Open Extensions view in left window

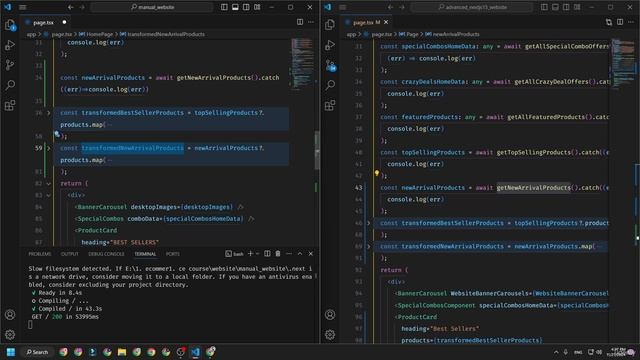click(10, 105)
